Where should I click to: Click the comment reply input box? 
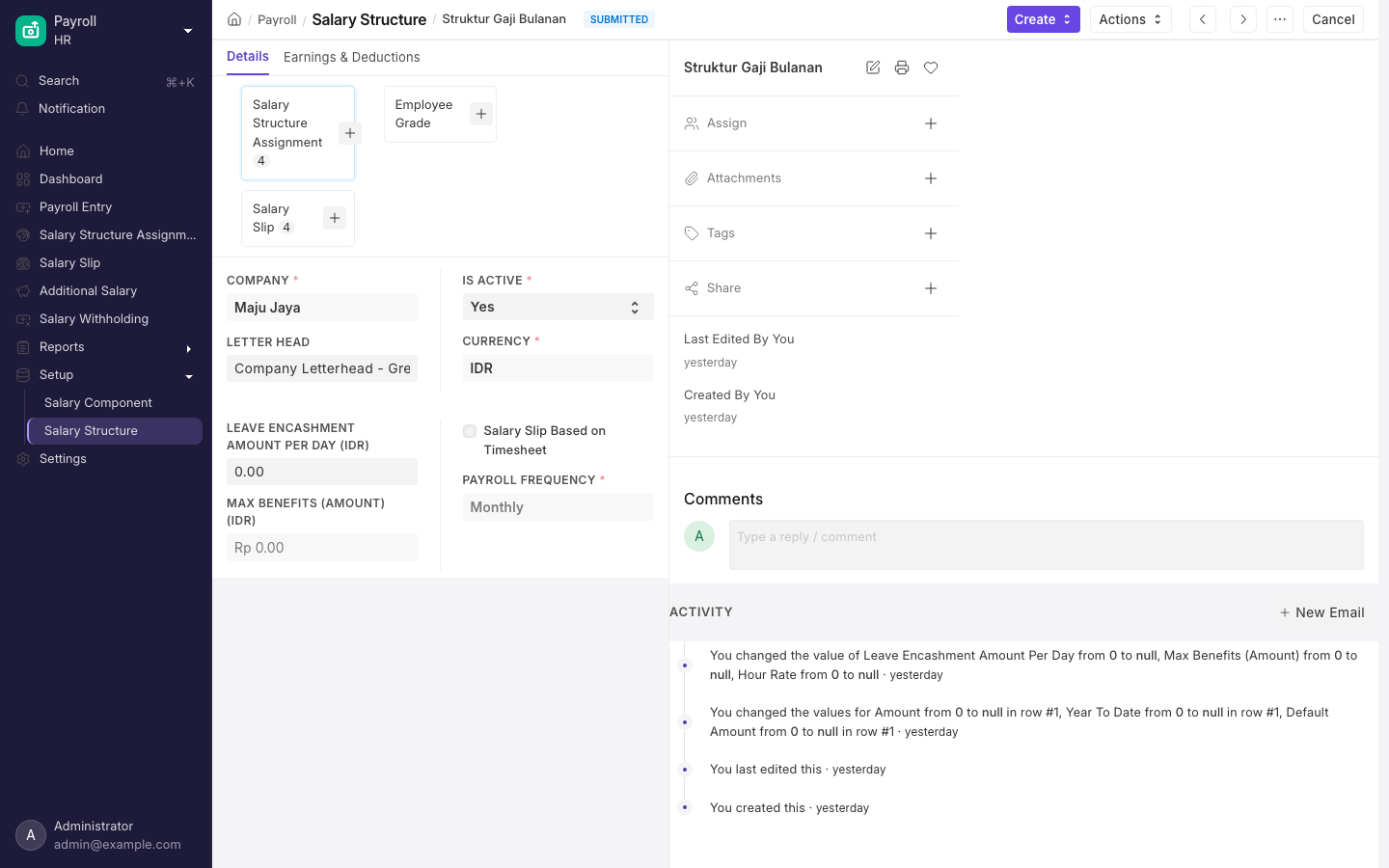point(1047,545)
